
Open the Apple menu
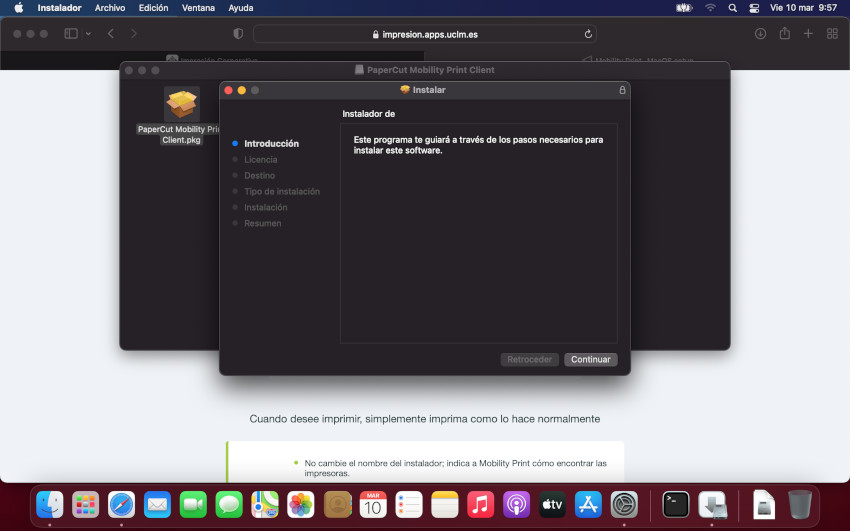click(18, 8)
